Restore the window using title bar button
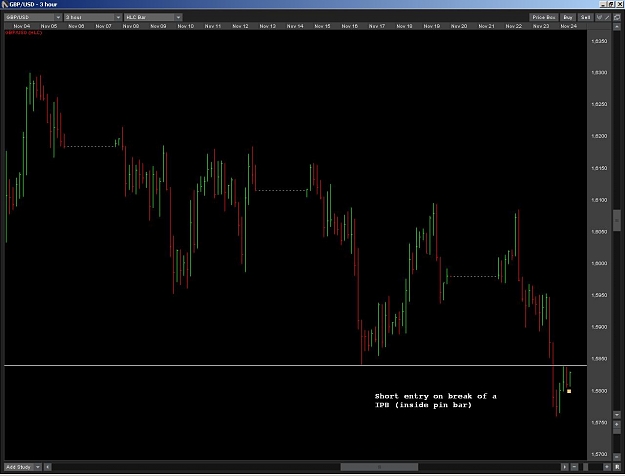 pos(611,4)
